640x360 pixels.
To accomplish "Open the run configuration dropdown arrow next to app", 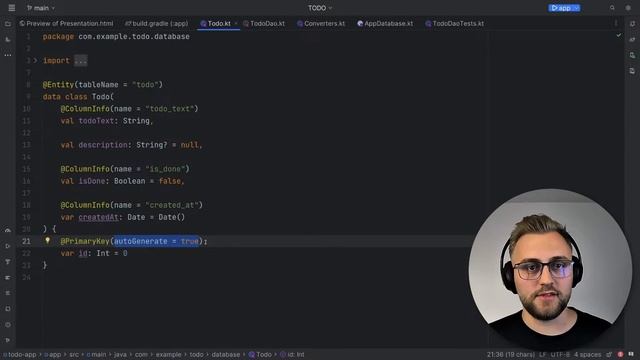I will (576, 8).
